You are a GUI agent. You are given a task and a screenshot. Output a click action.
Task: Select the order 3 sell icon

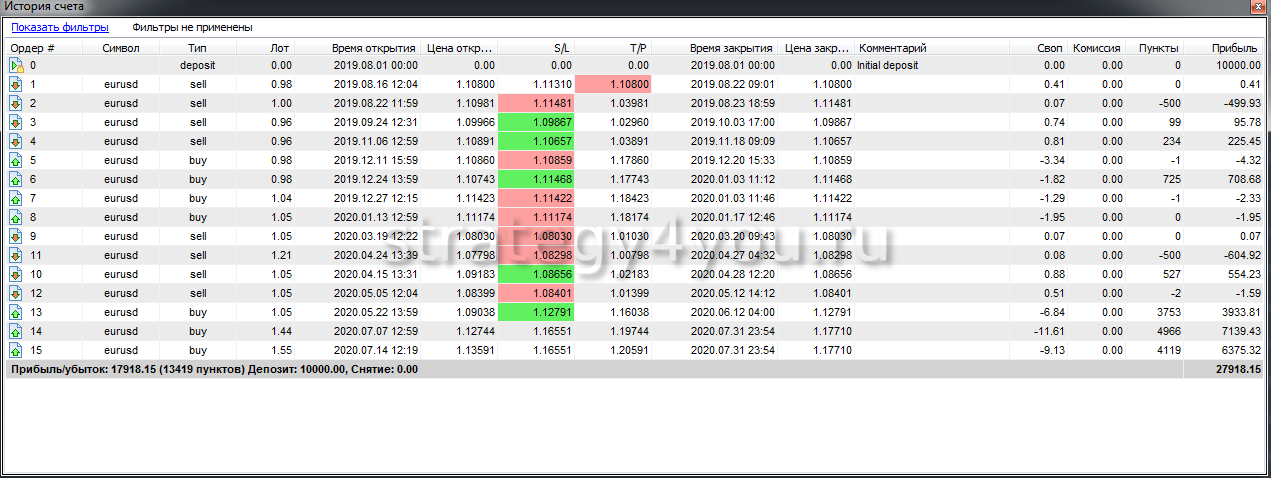16,122
